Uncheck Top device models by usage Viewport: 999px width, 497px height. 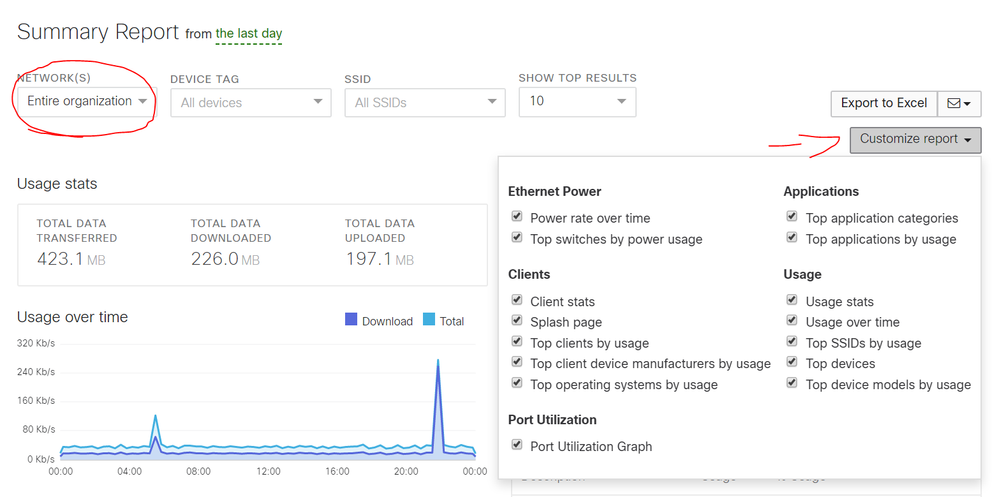pos(792,383)
